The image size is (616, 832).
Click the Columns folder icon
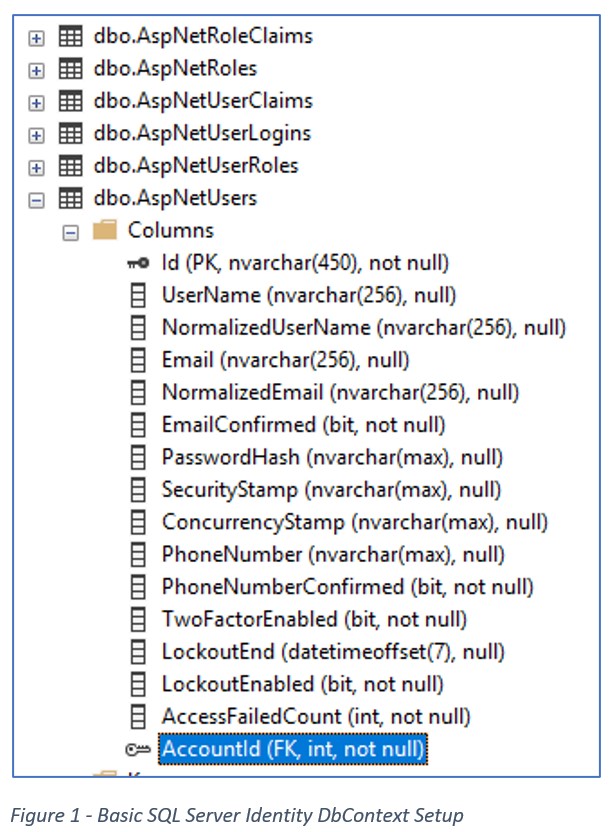point(105,230)
